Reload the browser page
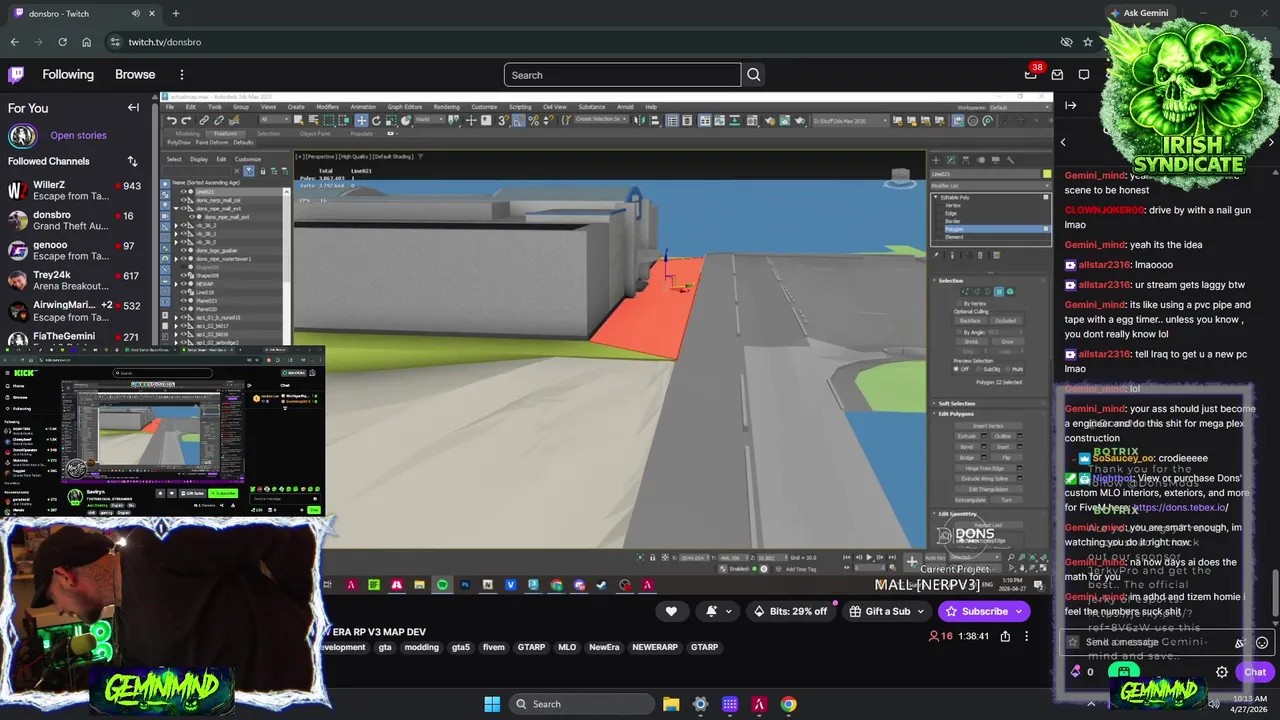 pos(62,42)
